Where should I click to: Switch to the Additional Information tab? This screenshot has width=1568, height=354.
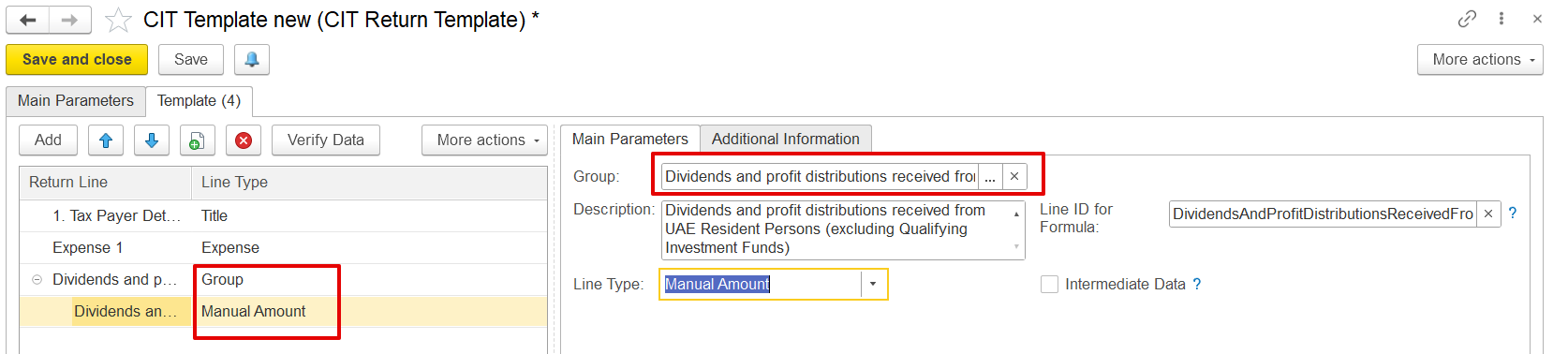coord(785,139)
